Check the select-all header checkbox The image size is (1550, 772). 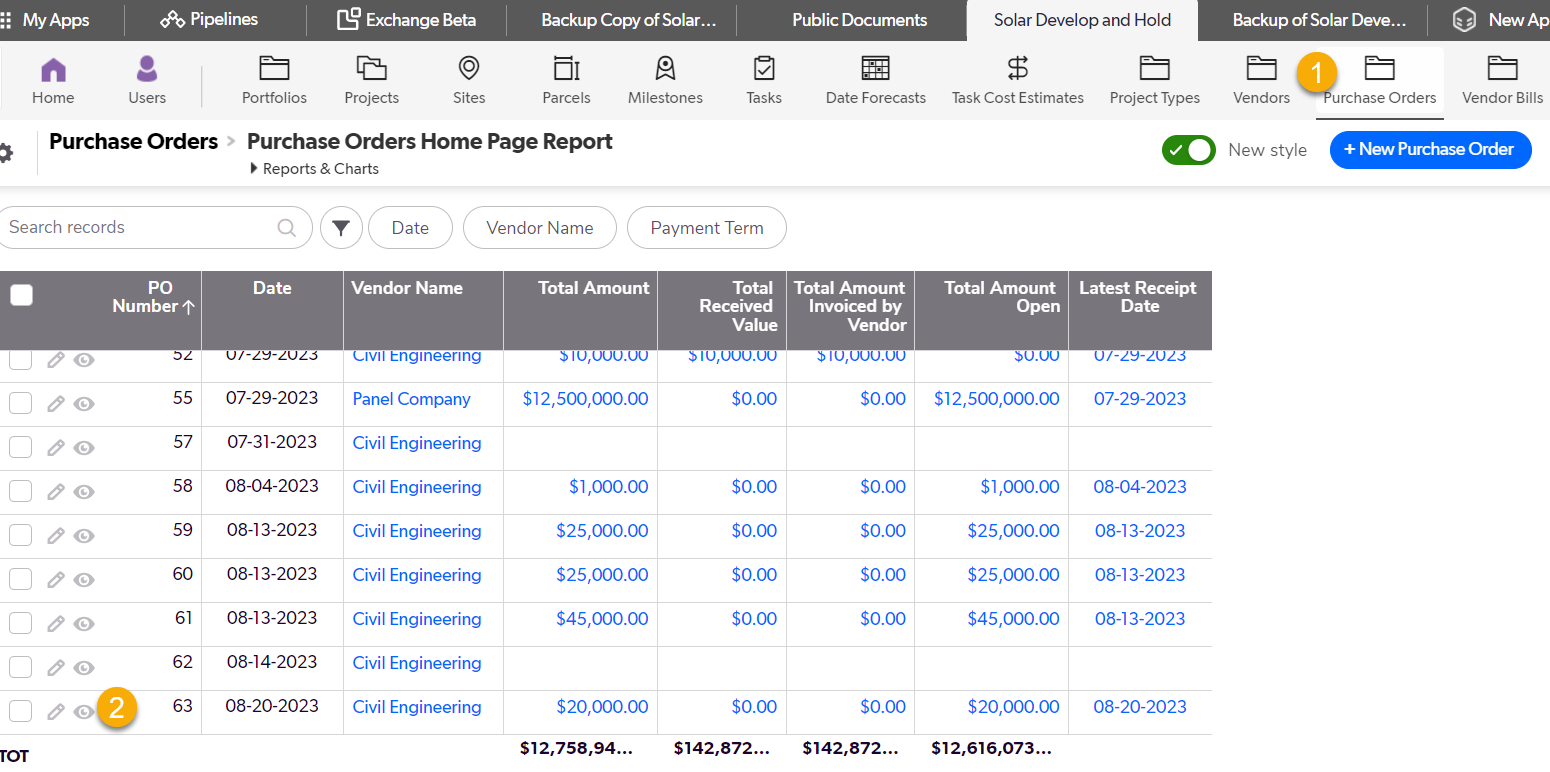[21, 295]
